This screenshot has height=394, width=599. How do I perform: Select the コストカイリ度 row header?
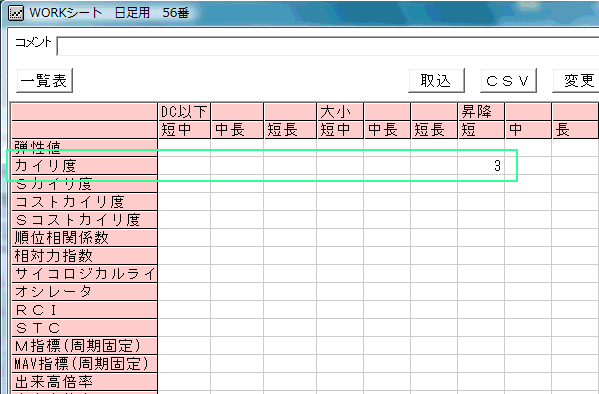coord(84,202)
